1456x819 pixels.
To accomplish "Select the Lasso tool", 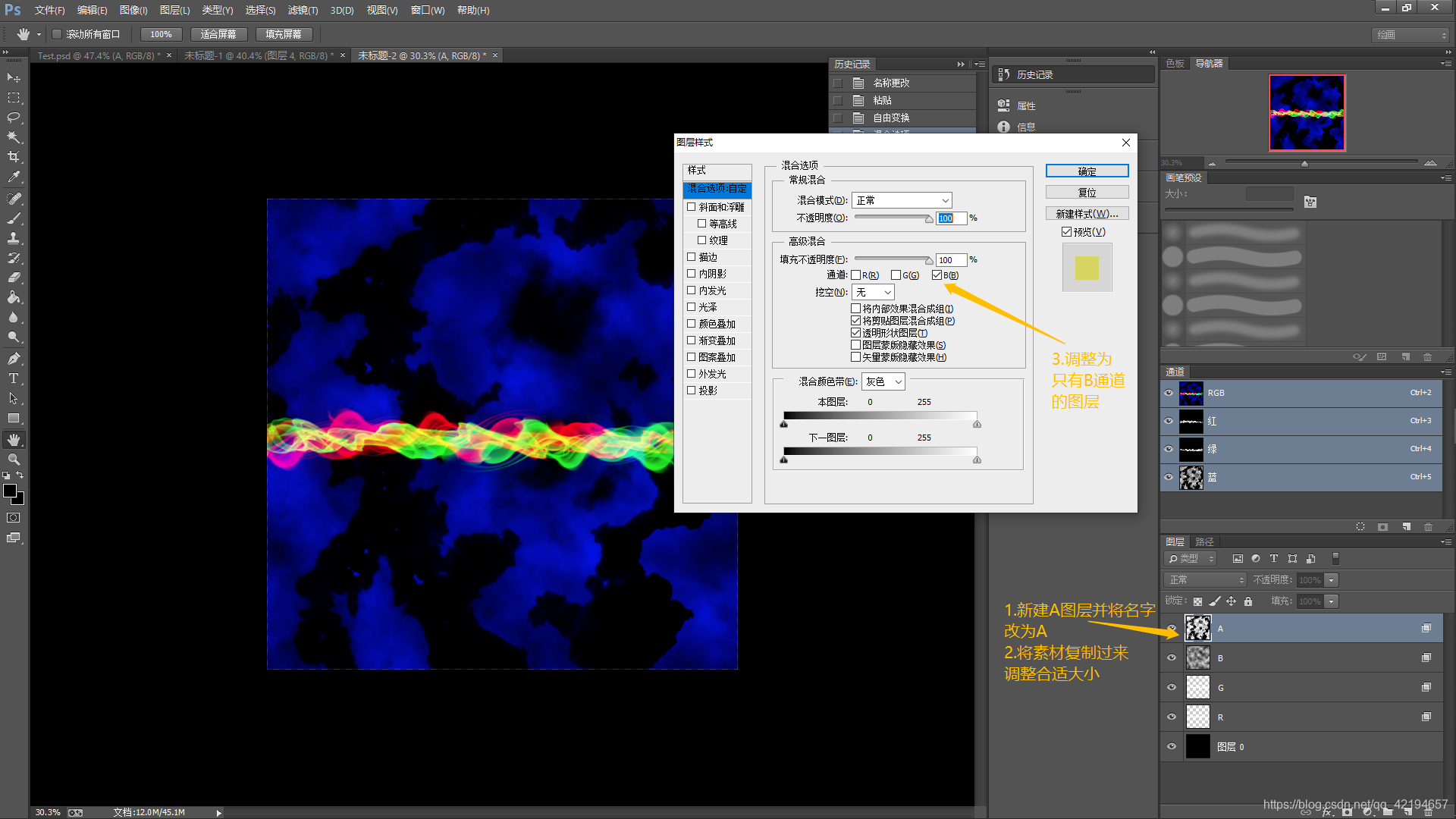I will click(14, 118).
